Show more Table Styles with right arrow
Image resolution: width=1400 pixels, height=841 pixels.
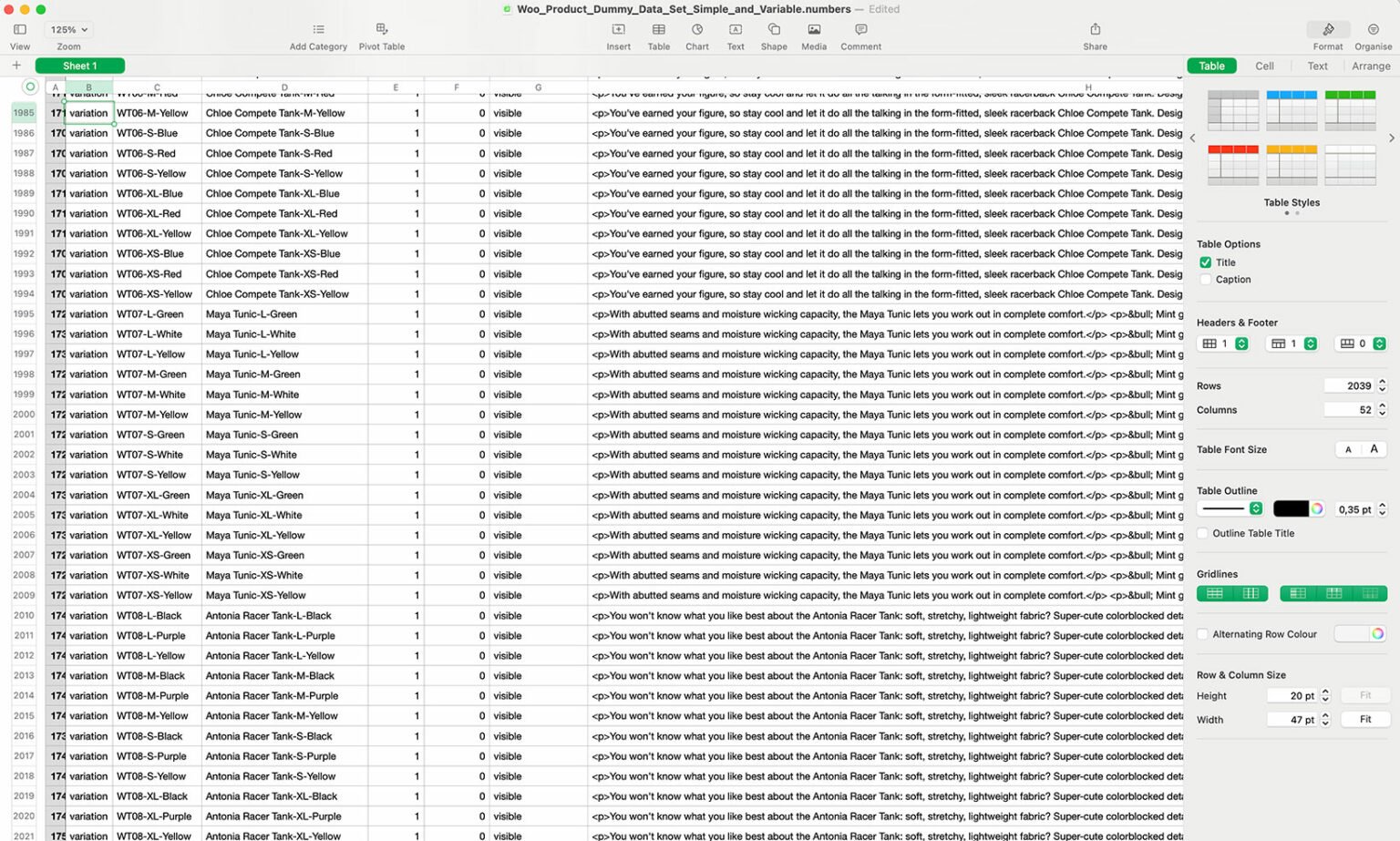coord(1391,138)
